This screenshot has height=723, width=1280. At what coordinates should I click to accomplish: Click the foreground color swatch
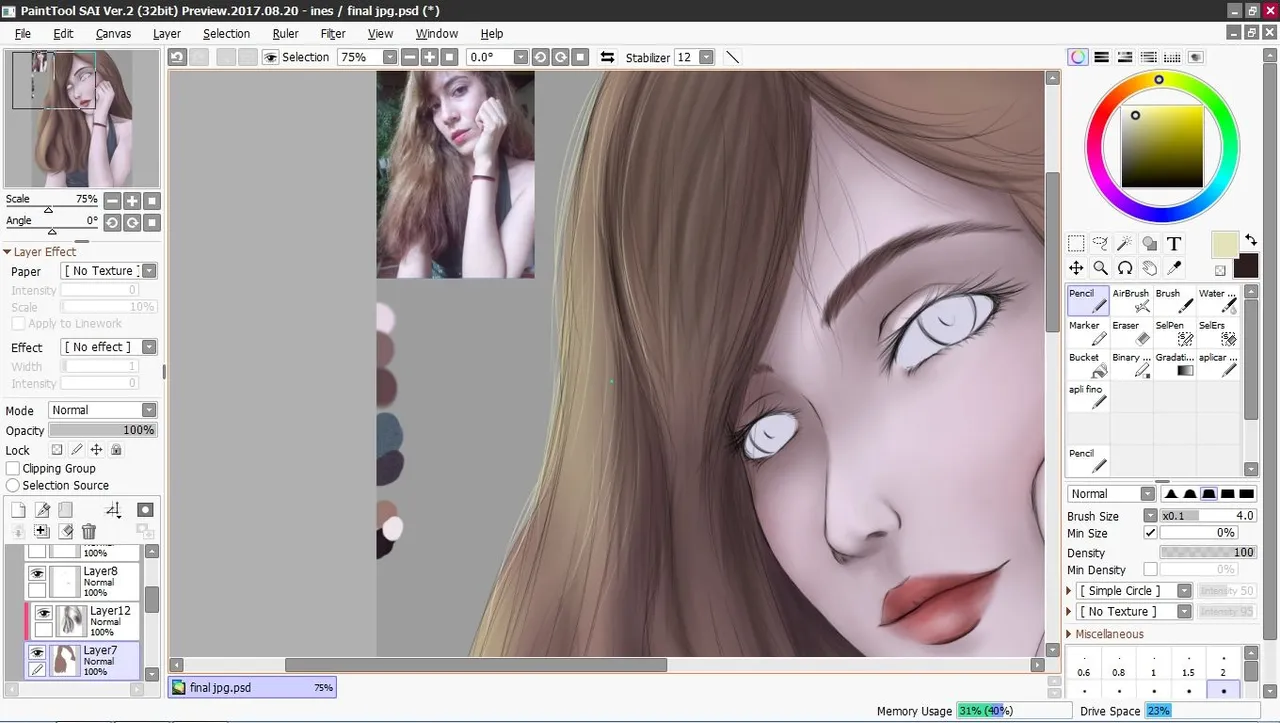(1225, 245)
